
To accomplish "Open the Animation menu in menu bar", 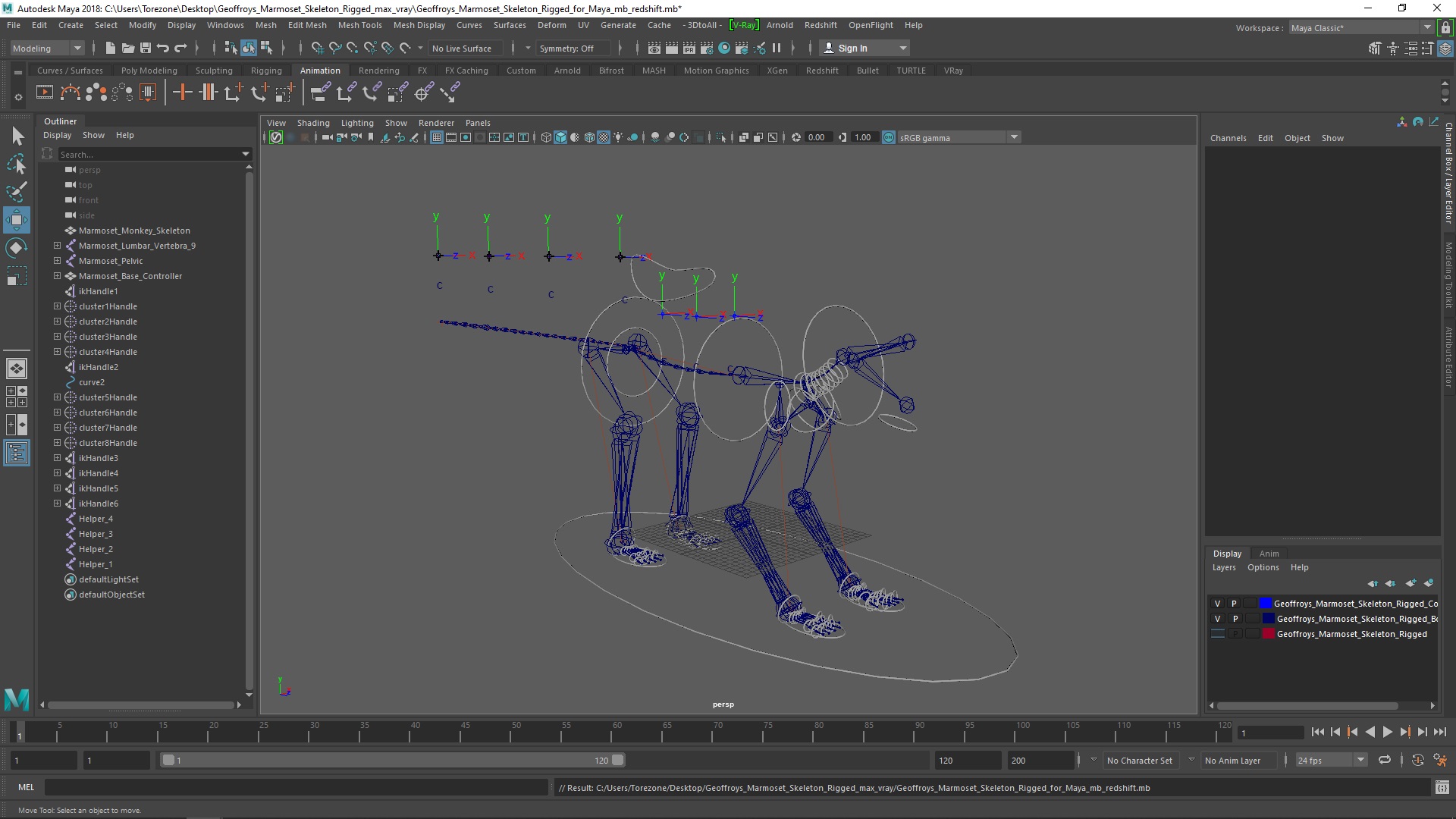I will (x=319, y=70).
